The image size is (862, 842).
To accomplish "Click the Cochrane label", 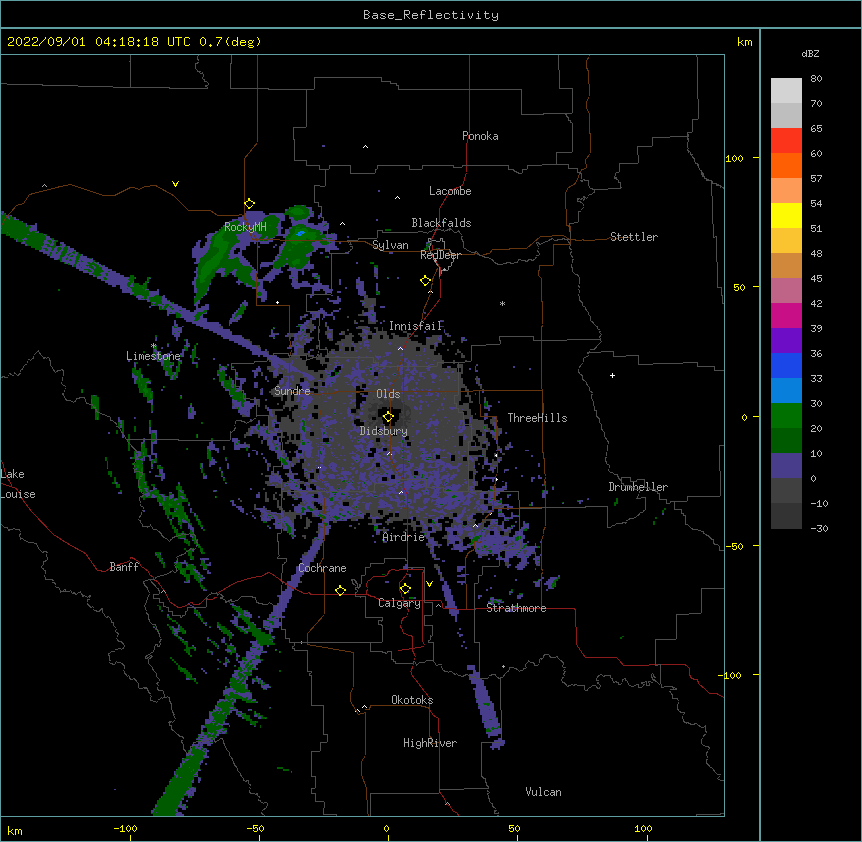I will [x=322, y=568].
